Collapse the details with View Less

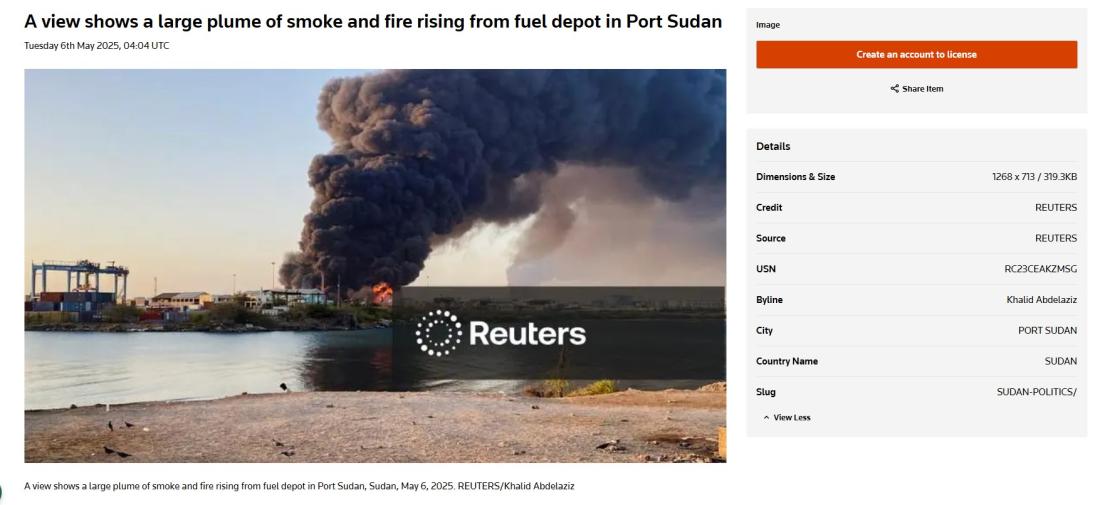(x=786, y=417)
